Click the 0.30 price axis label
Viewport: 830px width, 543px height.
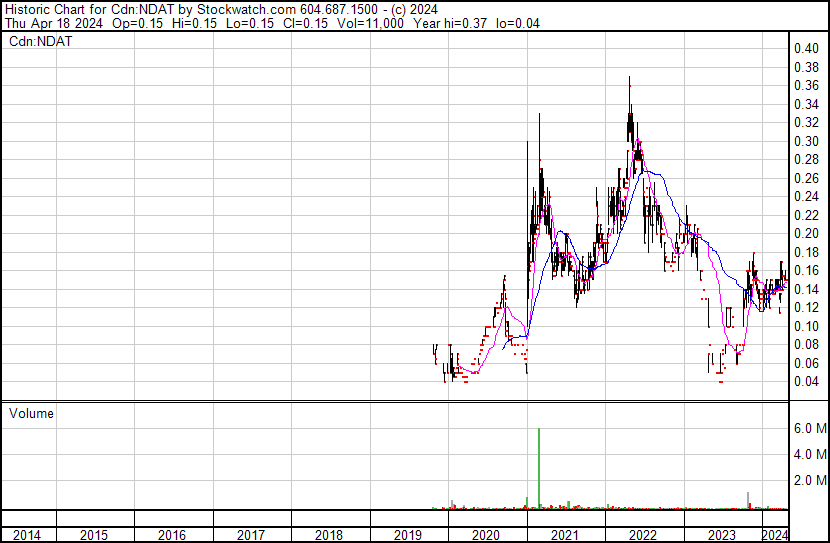pos(806,141)
